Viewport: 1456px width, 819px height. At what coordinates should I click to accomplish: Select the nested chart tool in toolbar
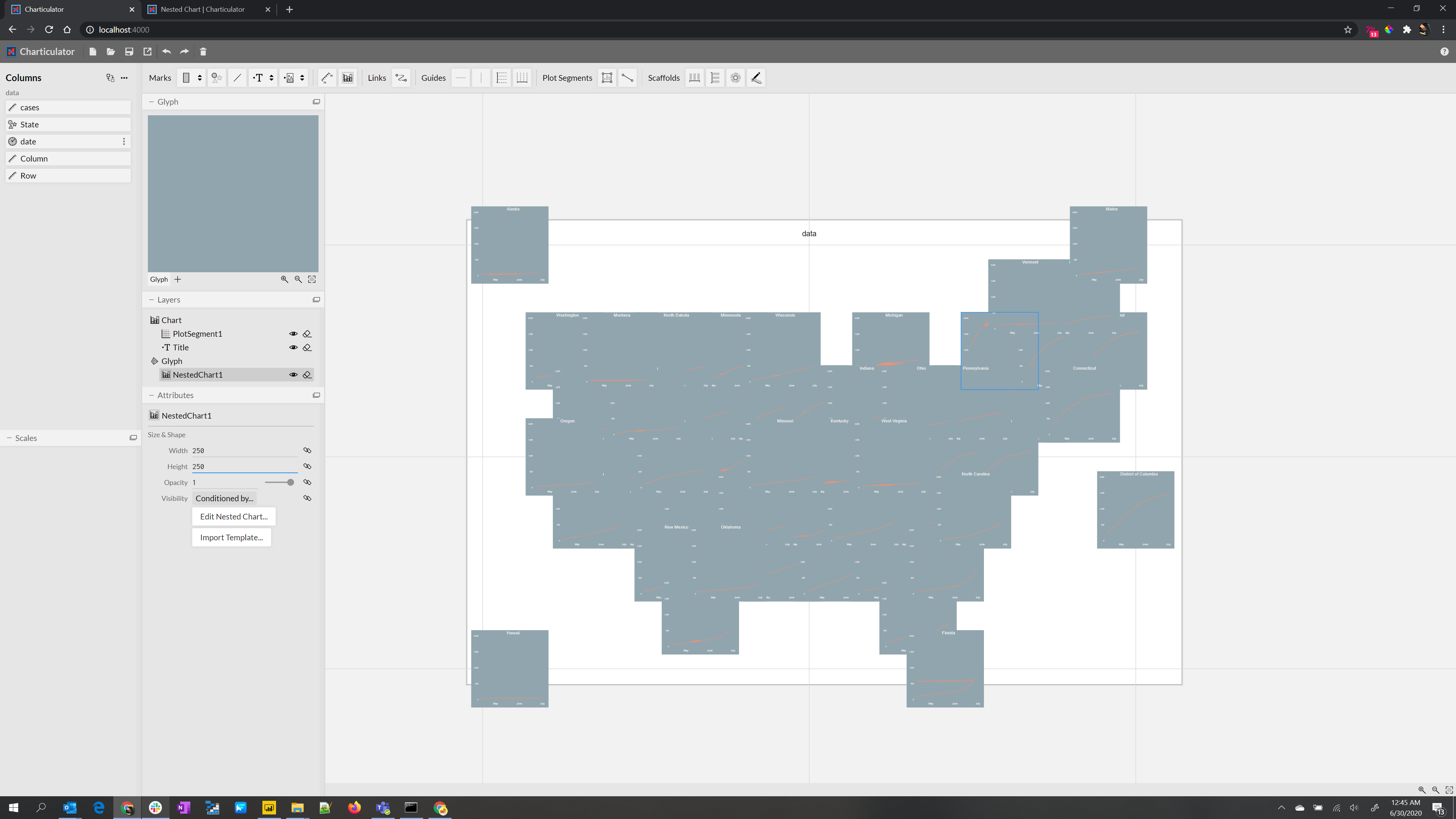point(348,78)
